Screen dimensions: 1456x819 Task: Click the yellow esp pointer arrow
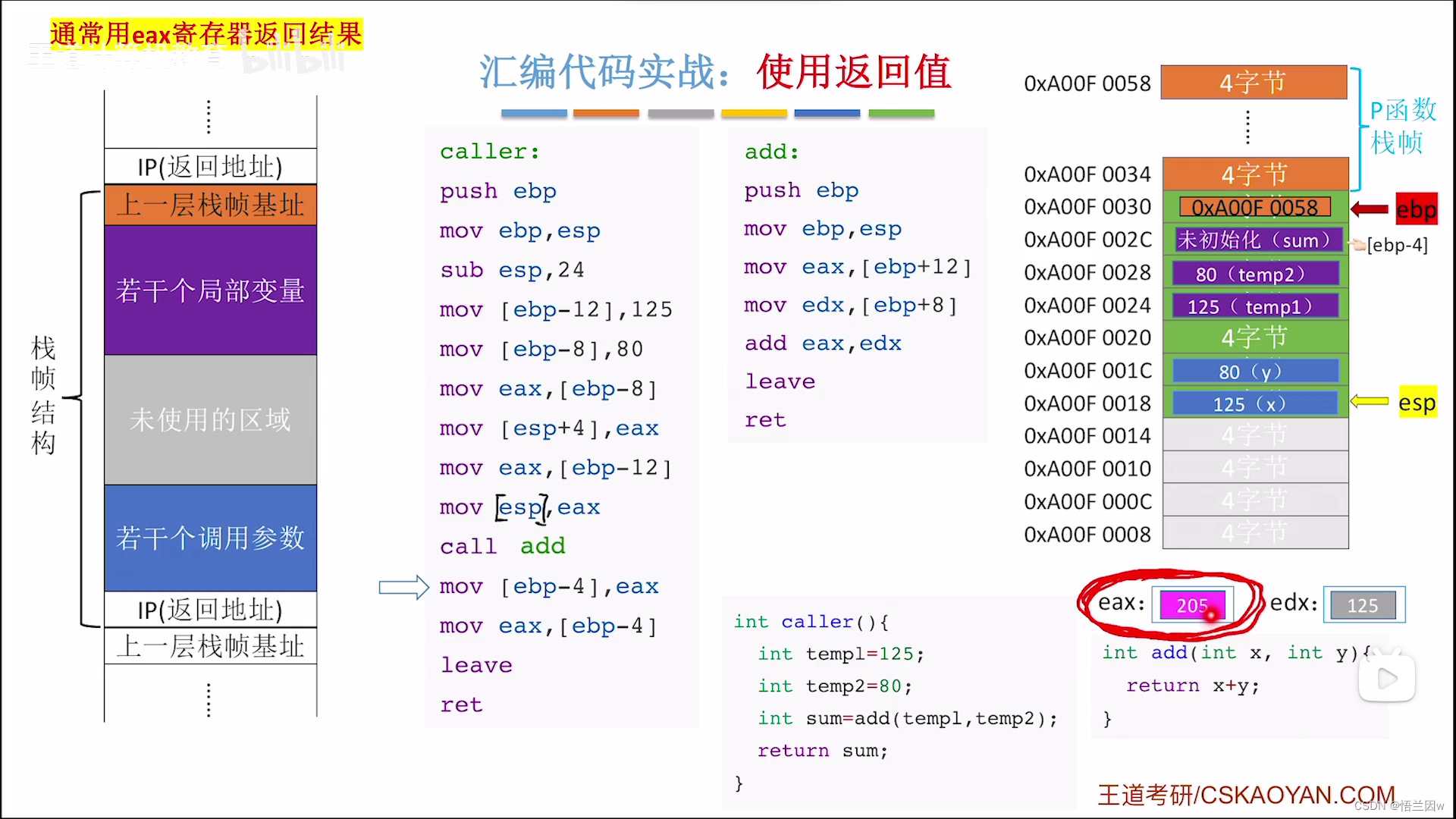tap(1370, 402)
